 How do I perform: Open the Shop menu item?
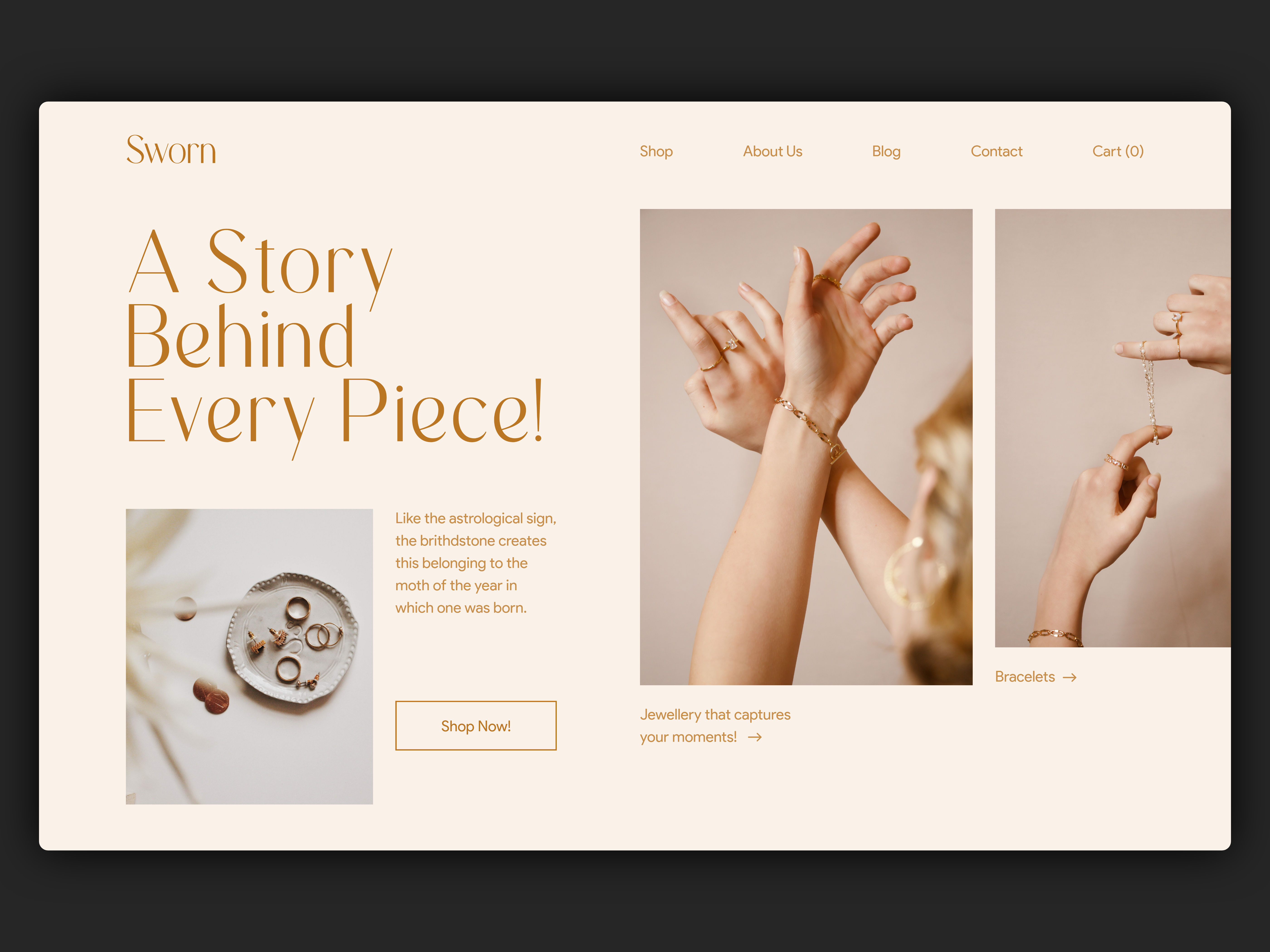656,151
